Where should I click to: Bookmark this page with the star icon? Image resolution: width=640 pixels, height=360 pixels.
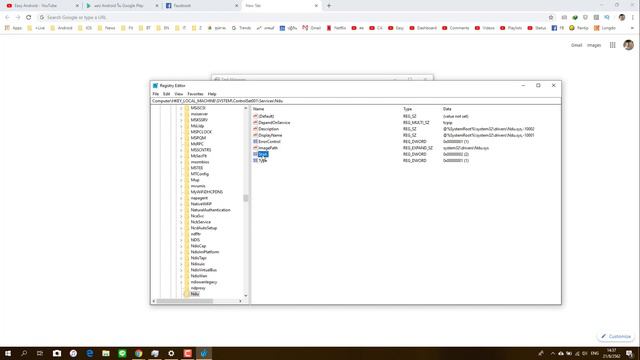551,18
